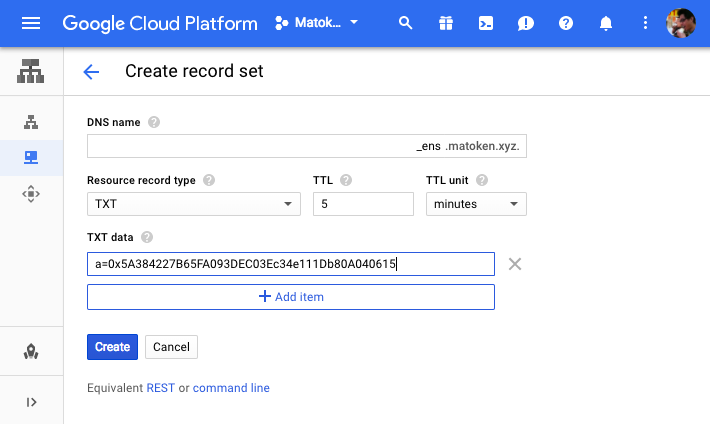Activate Cloud Shell terminal icon
Viewport: 710px width, 424px height.
(485, 23)
